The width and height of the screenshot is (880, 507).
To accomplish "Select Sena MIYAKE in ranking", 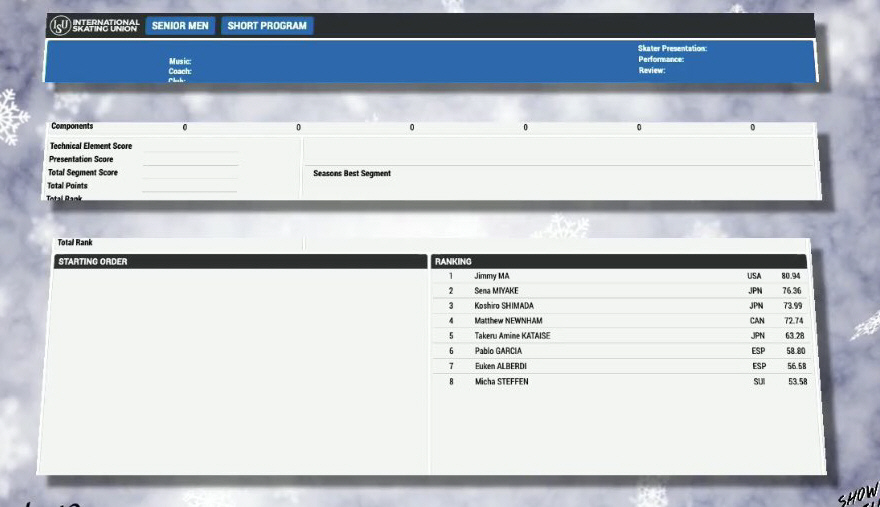I will point(496,291).
